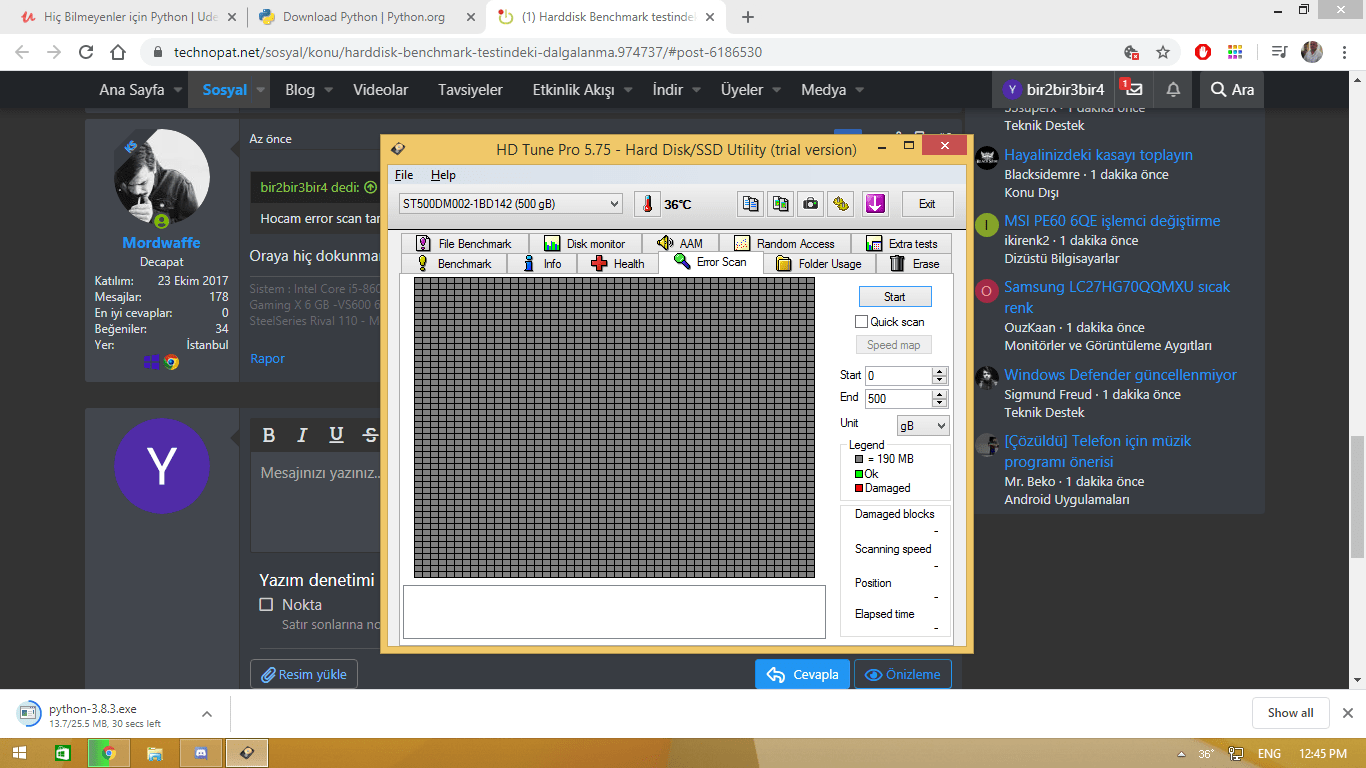Open the File menu in HD Tune
The image size is (1366, 768).
point(404,175)
